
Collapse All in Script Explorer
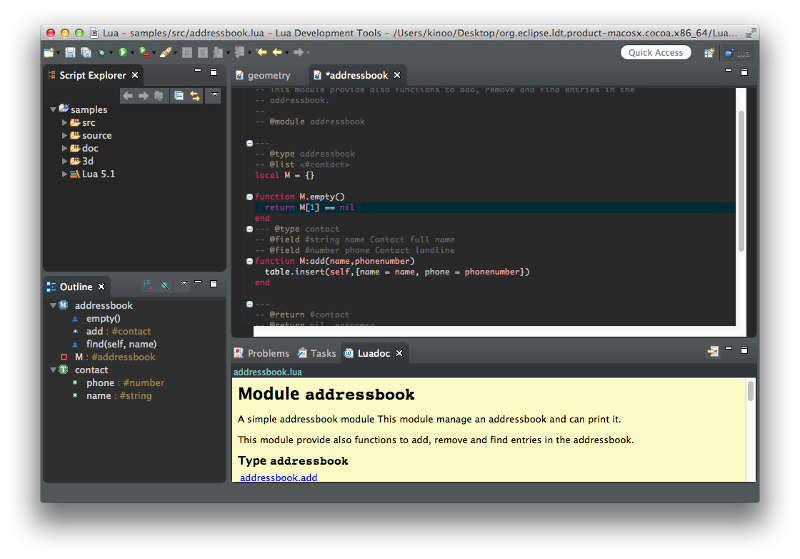pyautogui.click(x=179, y=96)
